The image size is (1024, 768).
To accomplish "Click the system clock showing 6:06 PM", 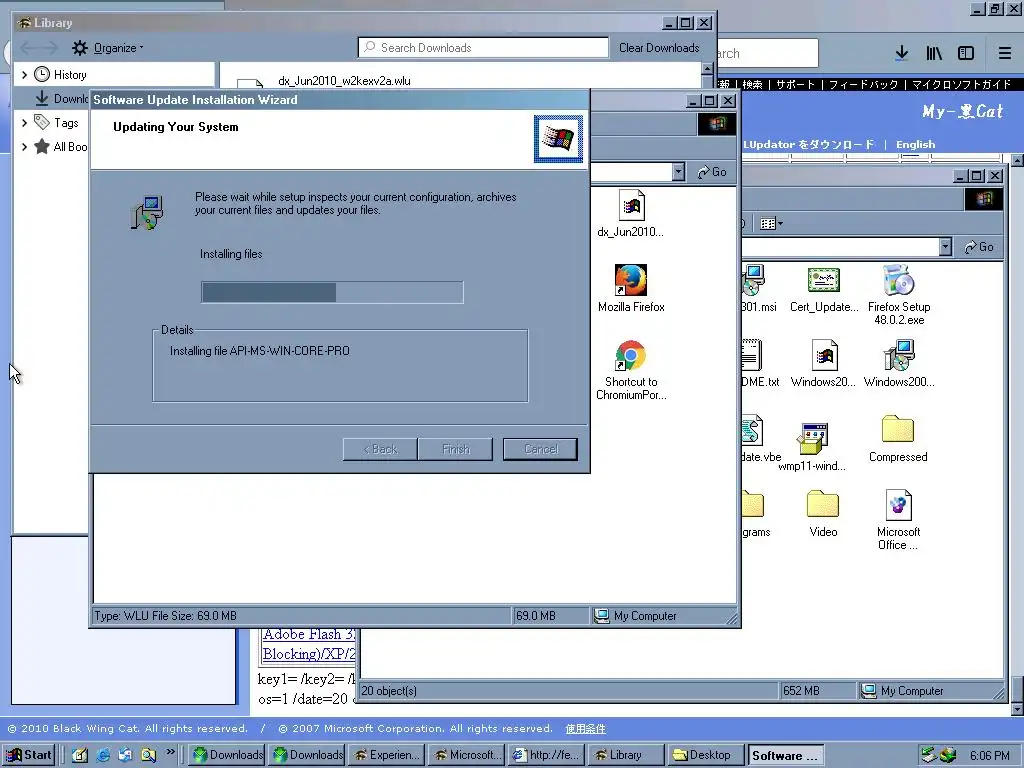I will (x=989, y=755).
